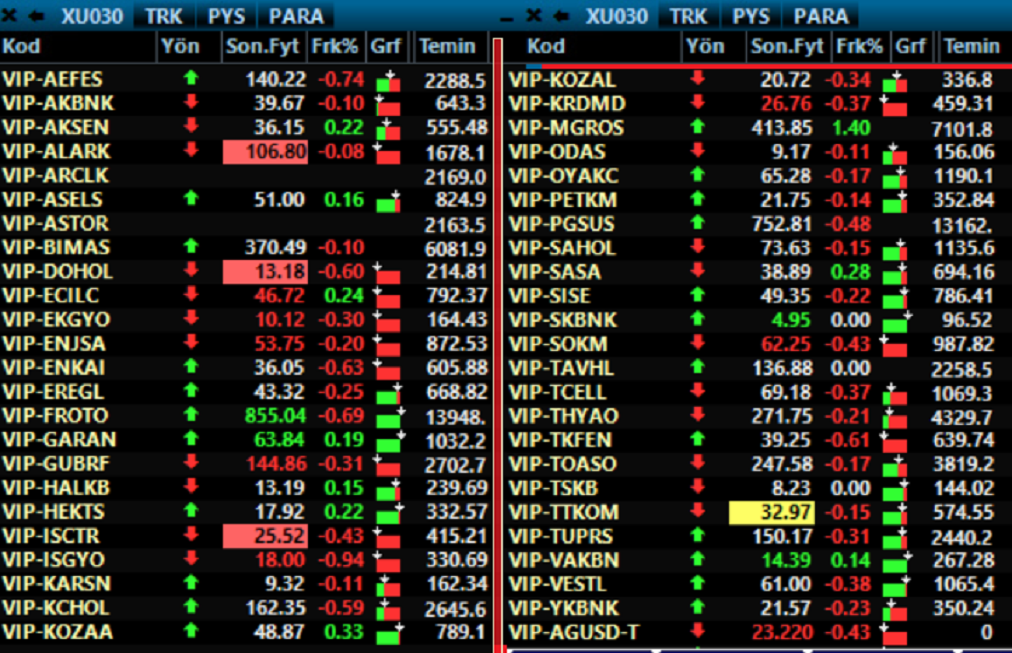Select the VIP-SAHOL symbol
The image size is (1012, 653).
pyautogui.click(x=562, y=248)
